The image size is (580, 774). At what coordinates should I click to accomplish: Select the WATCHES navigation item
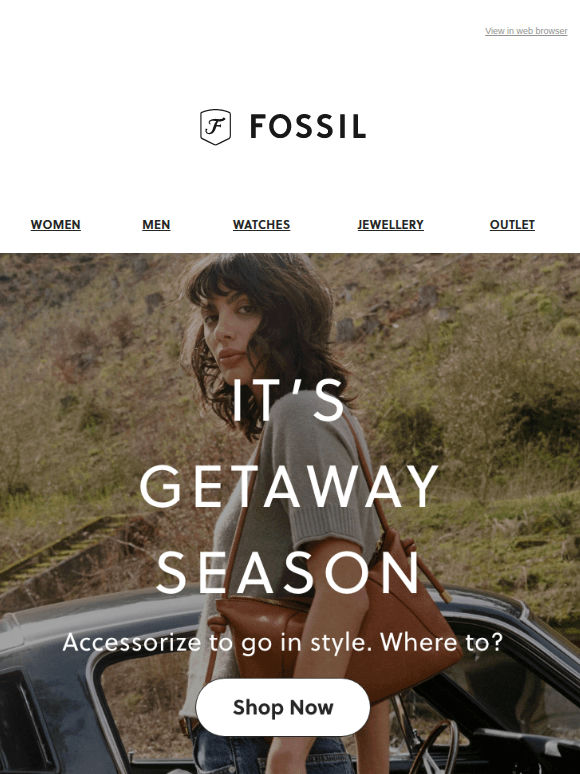pyautogui.click(x=261, y=225)
